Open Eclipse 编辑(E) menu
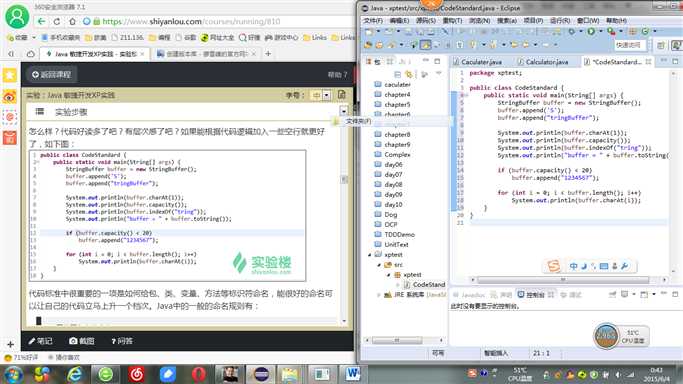Image resolution: width=683 pixels, height=384 pixels. click(x=399, y=20)
